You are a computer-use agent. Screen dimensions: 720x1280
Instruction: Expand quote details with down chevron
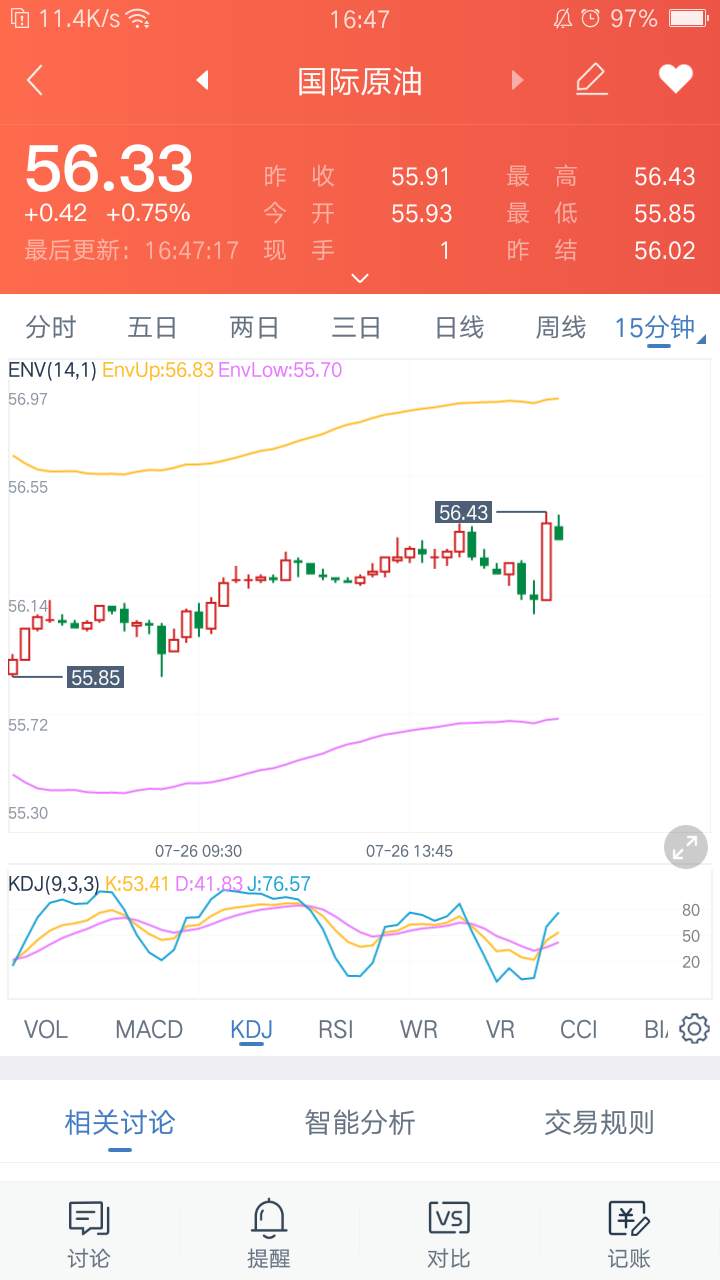point(361,278)
